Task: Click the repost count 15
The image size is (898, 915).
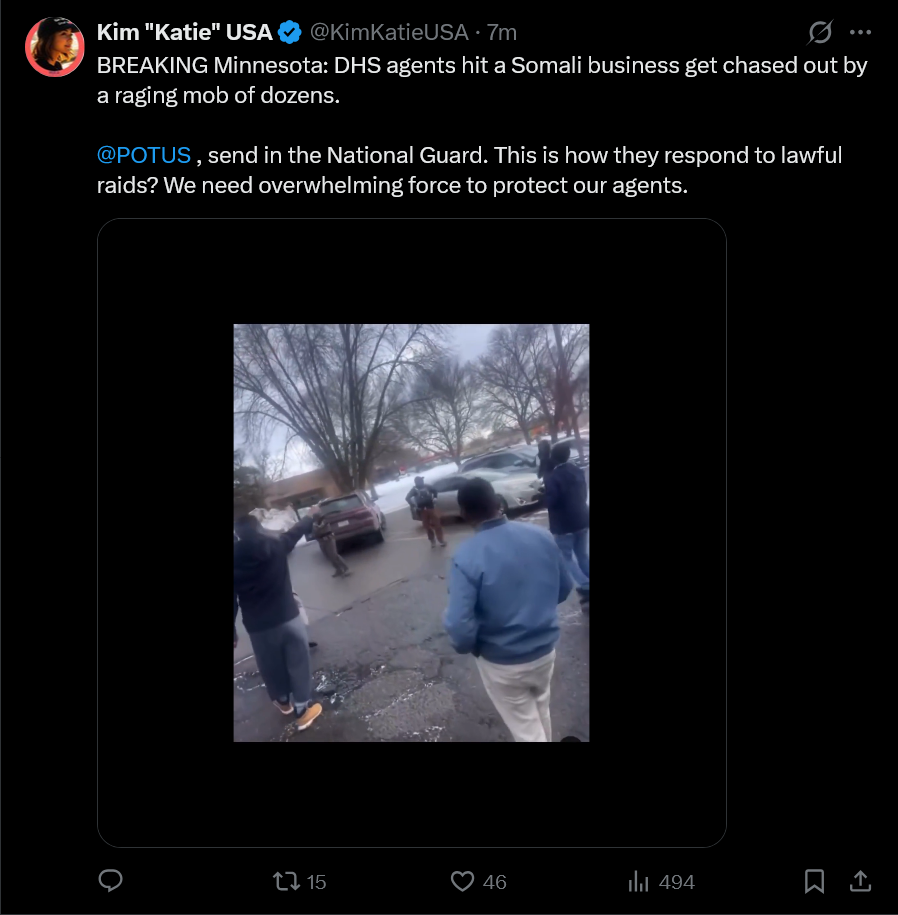Action: tap(316, 882)
